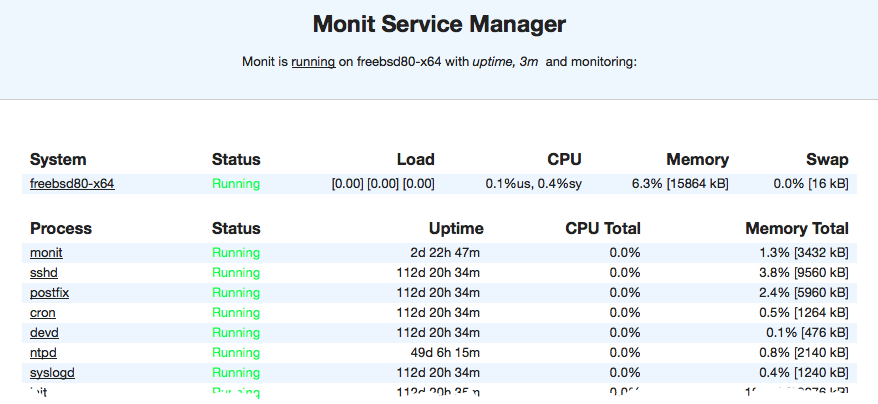The width and height of the screenshot is (878, 404).
Task: Click the Uptime column header
Action: [x=456, y=229]
